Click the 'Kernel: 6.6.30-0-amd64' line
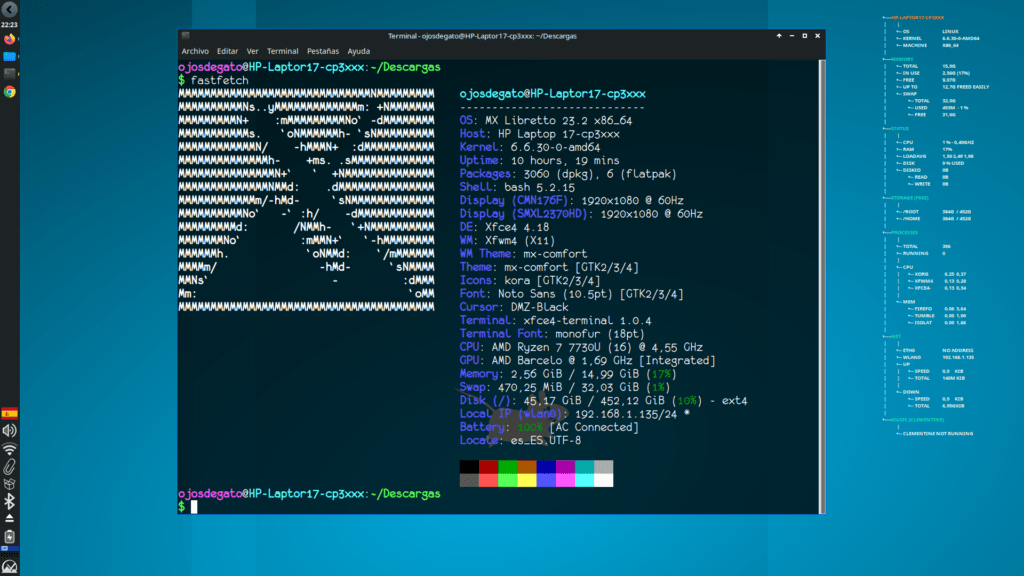 point(530,148)
